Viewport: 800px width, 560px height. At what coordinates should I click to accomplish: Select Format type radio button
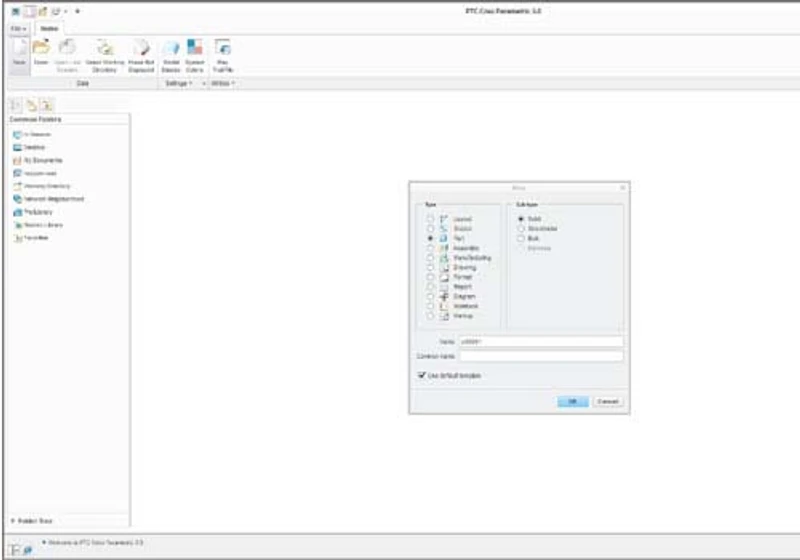(x=430, y=277)
